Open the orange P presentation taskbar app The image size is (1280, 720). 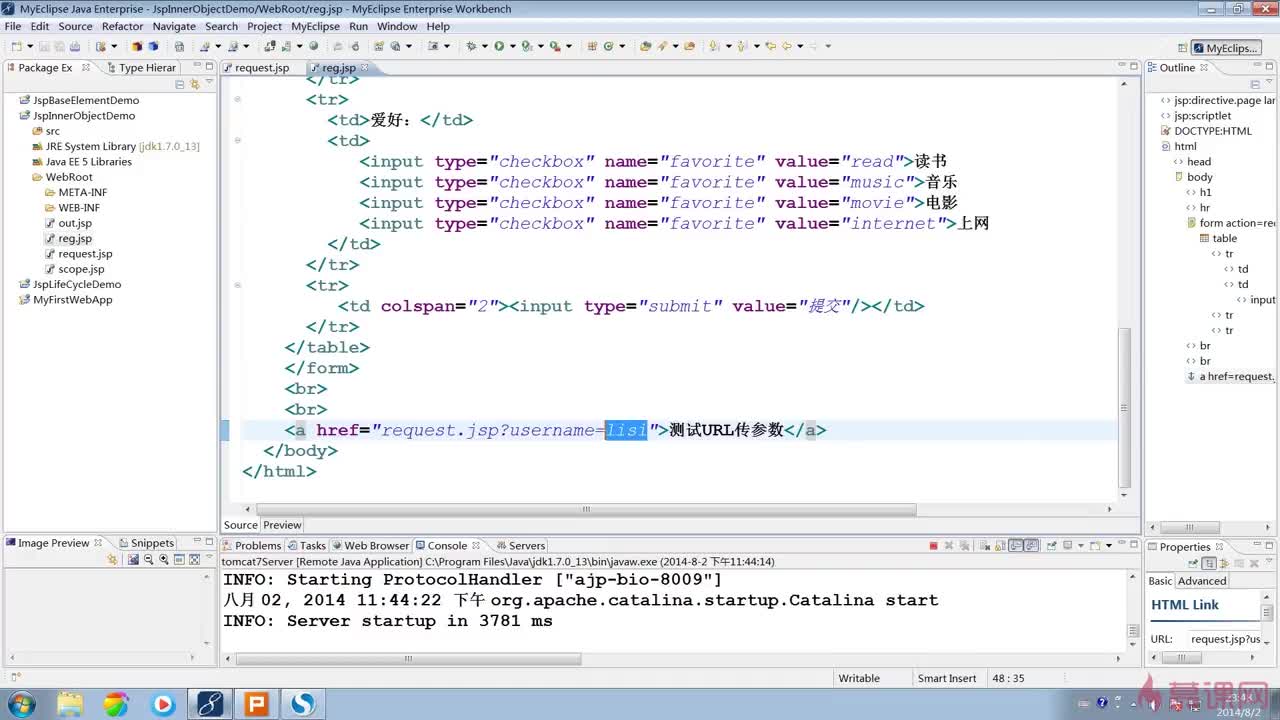[x=257, y=704]
